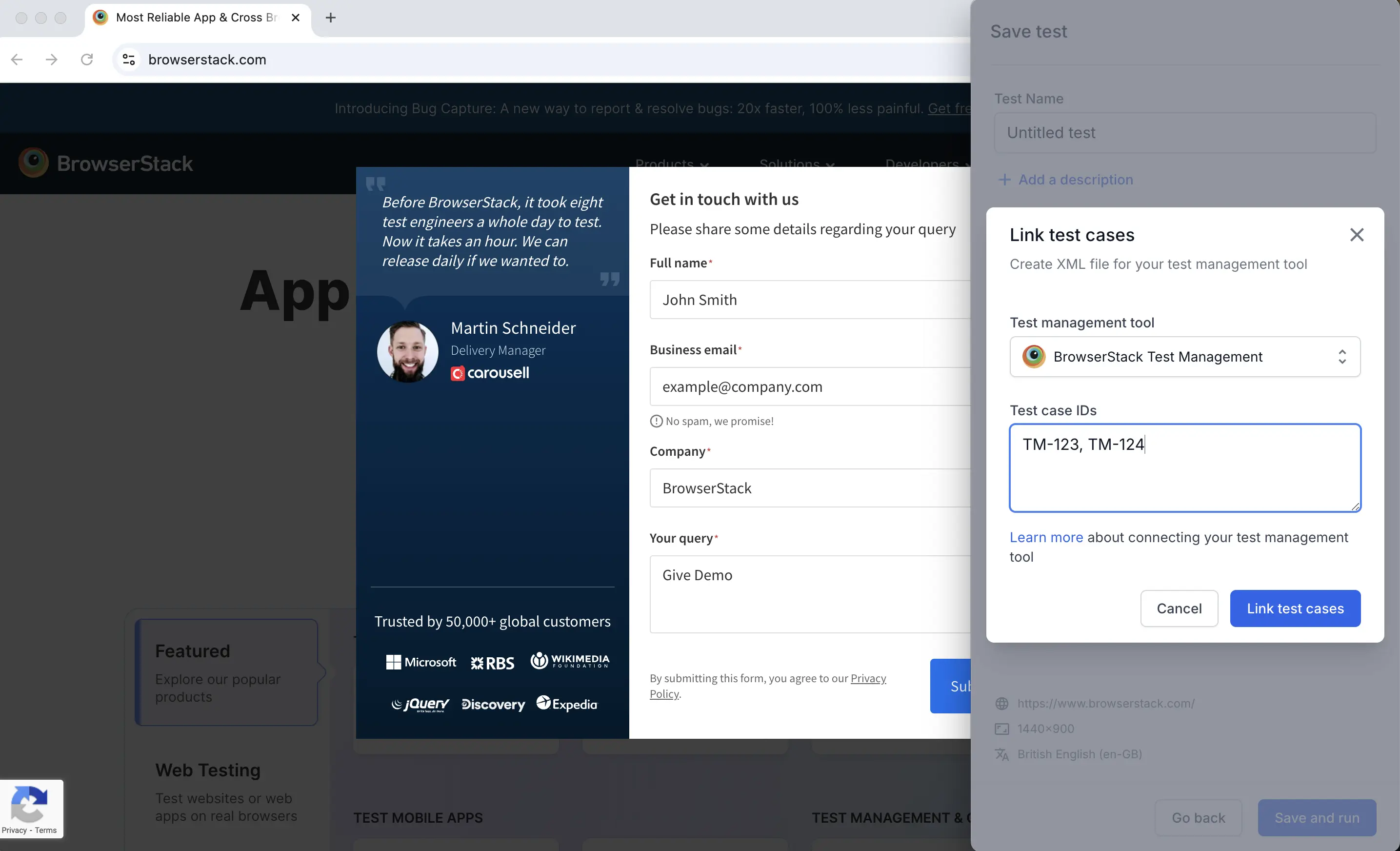Click the X close icon on Link test cases dialog
This screenshot has height=851, width=1400.
[1356, 235]
